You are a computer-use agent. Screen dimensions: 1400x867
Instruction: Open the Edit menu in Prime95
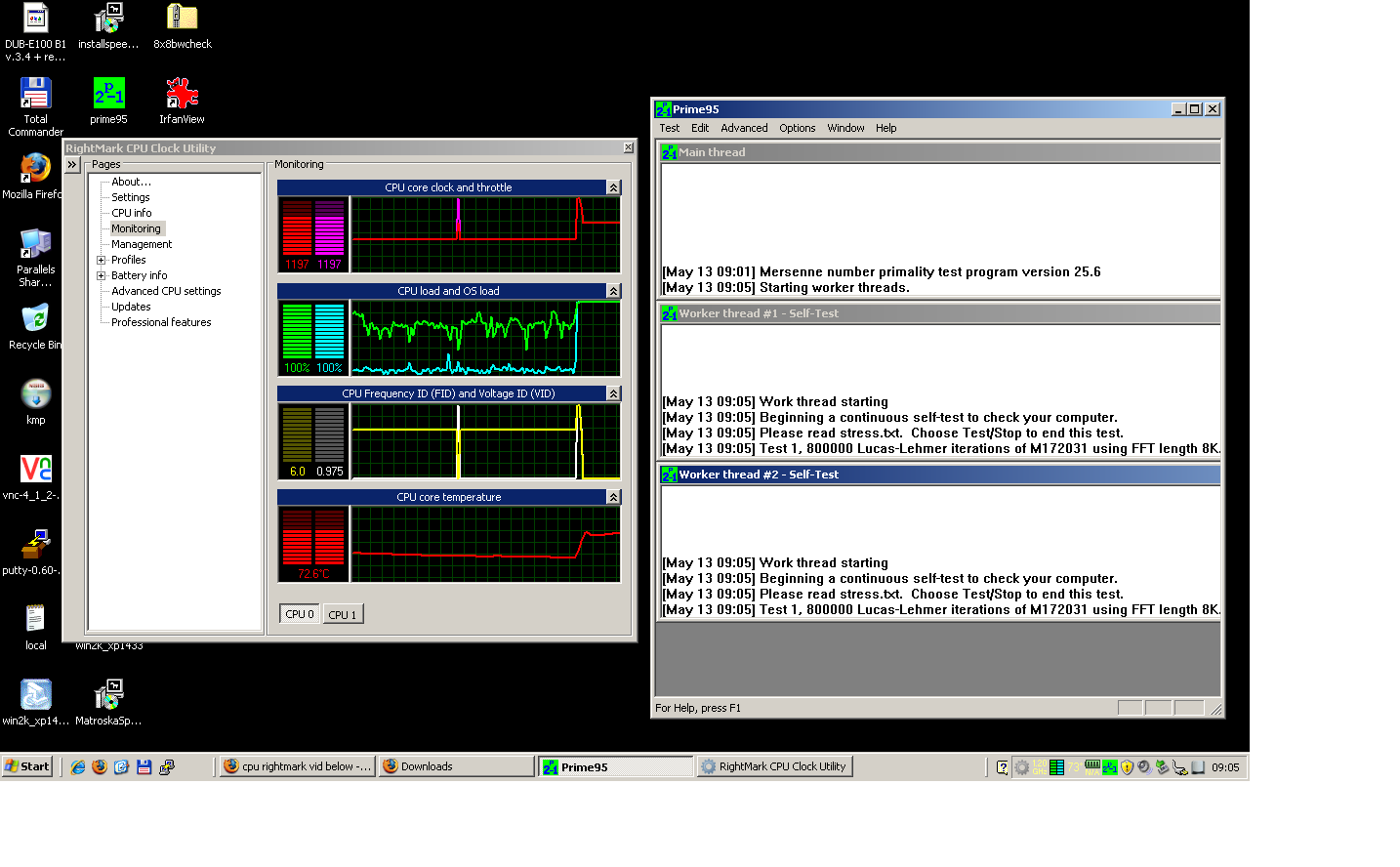tap(700, 128)
